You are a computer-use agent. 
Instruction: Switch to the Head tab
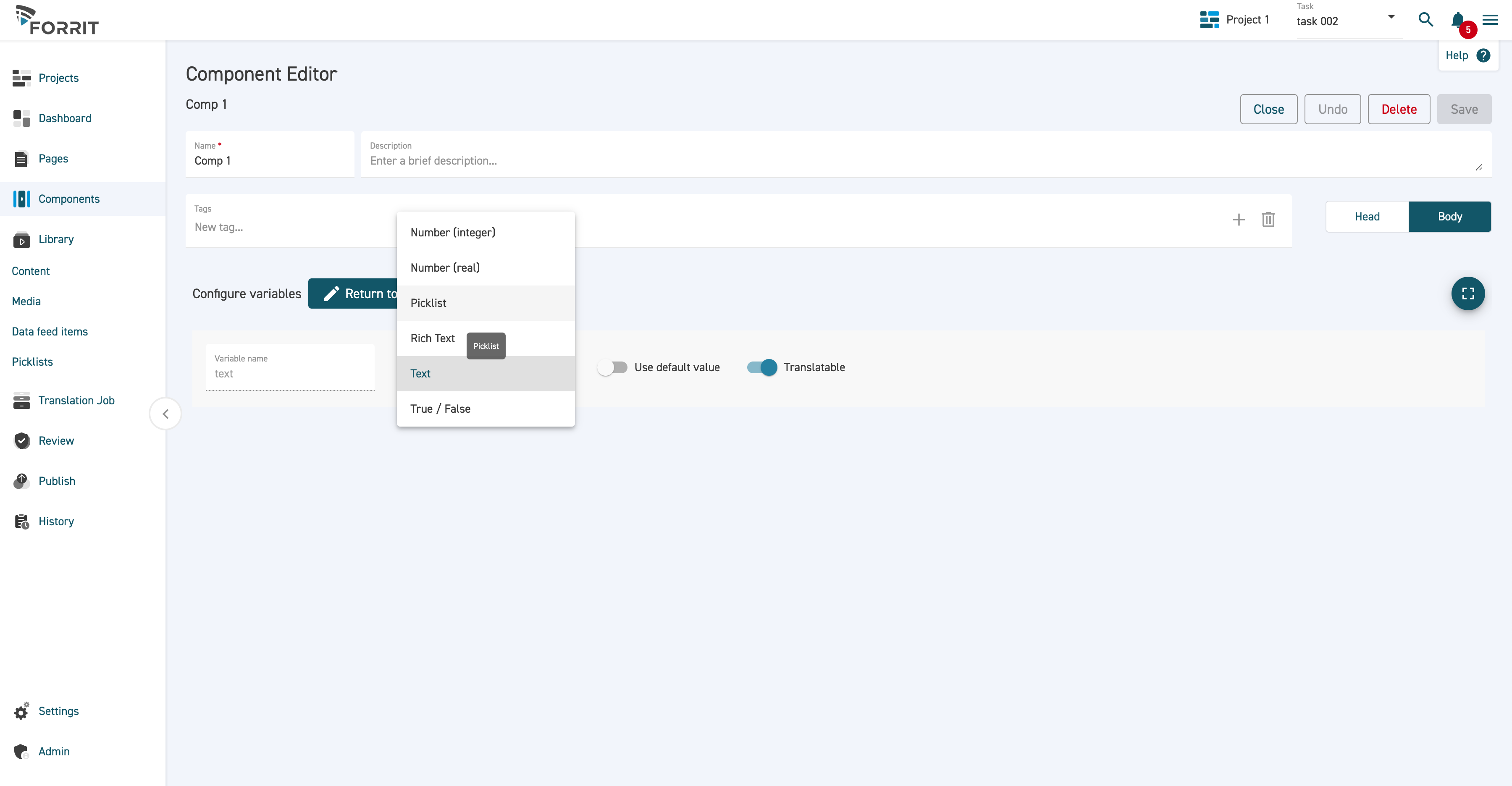1366,216
